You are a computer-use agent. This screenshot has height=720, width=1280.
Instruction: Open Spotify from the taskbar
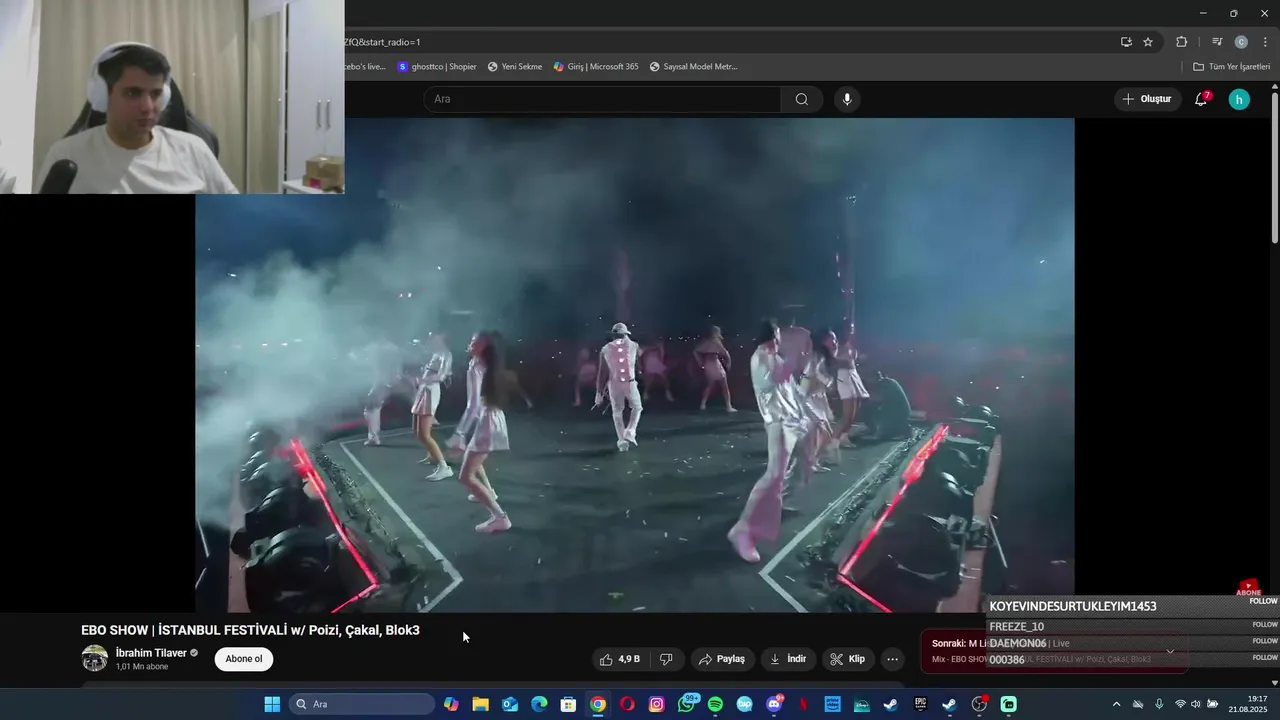tap(715, 704)
